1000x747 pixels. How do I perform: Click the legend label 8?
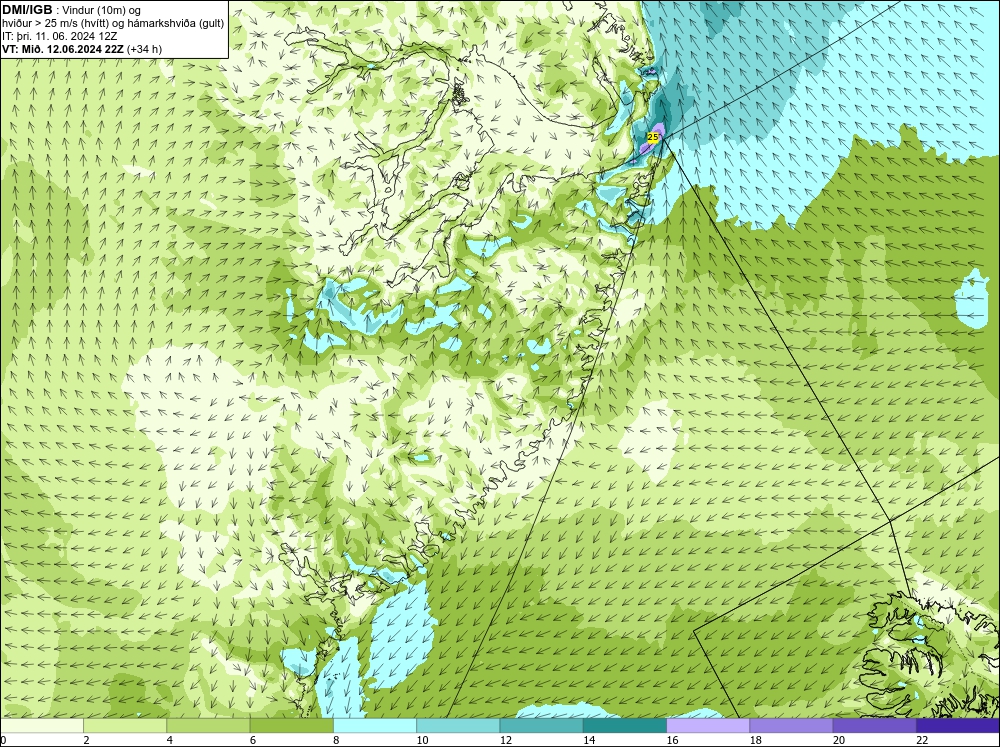[x=335, y=740]
